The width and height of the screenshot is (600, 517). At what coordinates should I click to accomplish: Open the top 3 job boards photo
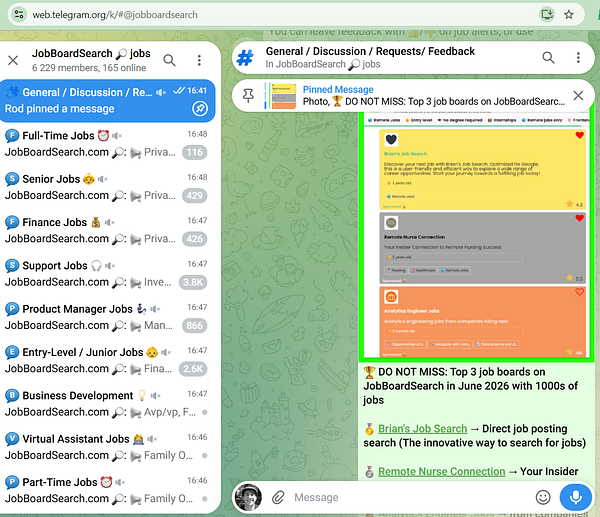(476, 236)
